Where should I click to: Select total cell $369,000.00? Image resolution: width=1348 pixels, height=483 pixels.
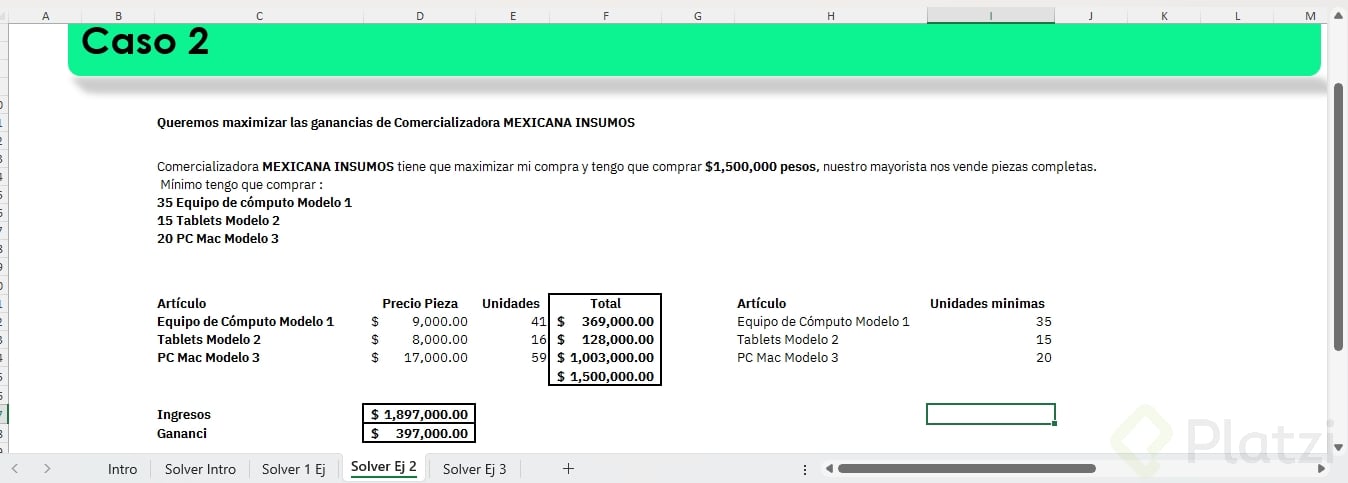[x=605, y=321]
